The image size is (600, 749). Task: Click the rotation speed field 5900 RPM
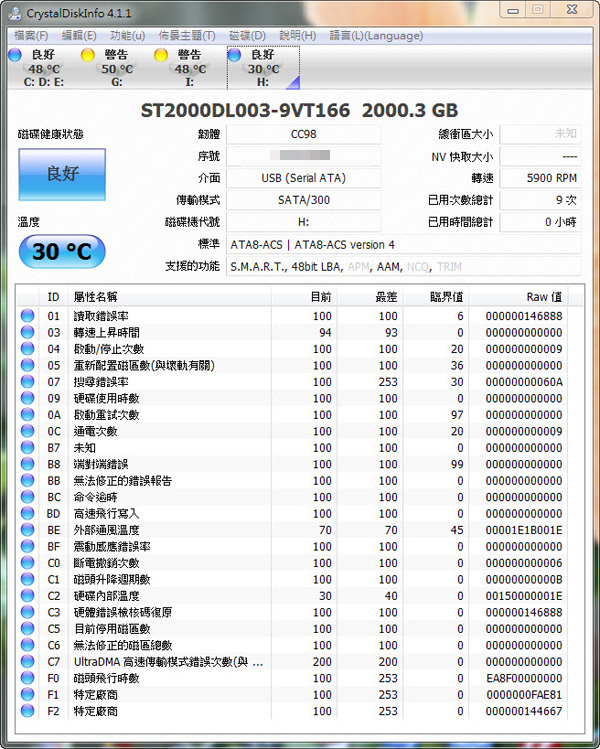click(540, 178)
